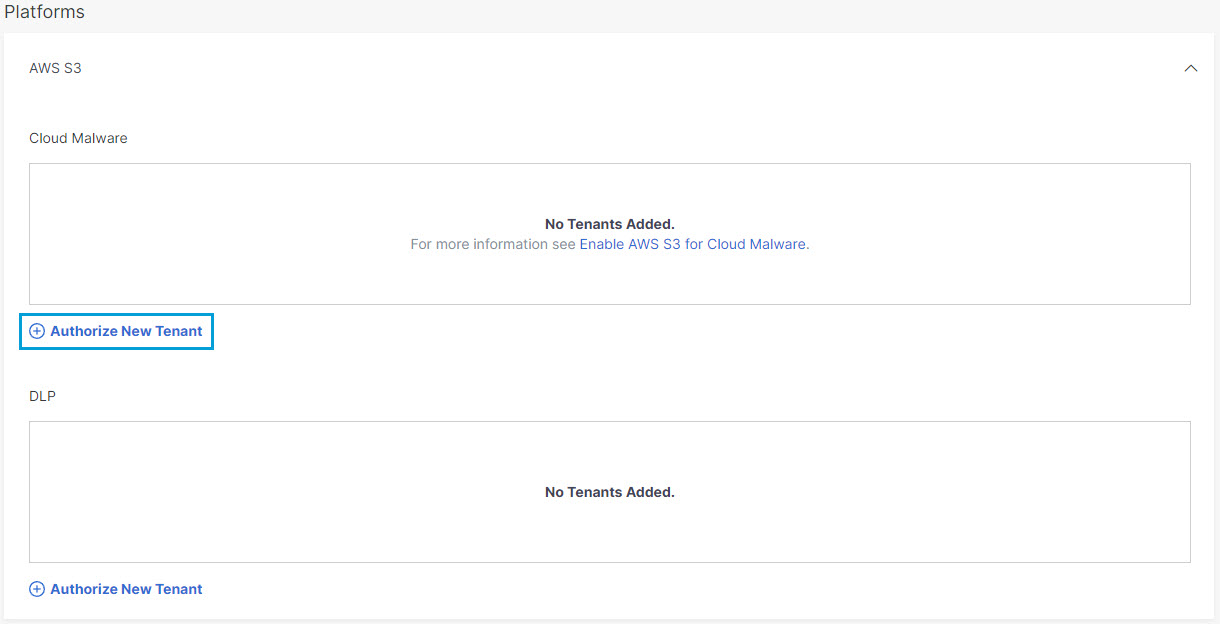Screen dimensions: 1220x624
Task: Click plus icon beside Cloud Malware Authorize New Tenant
Action: pyautogui.click(x=37, y=331)
